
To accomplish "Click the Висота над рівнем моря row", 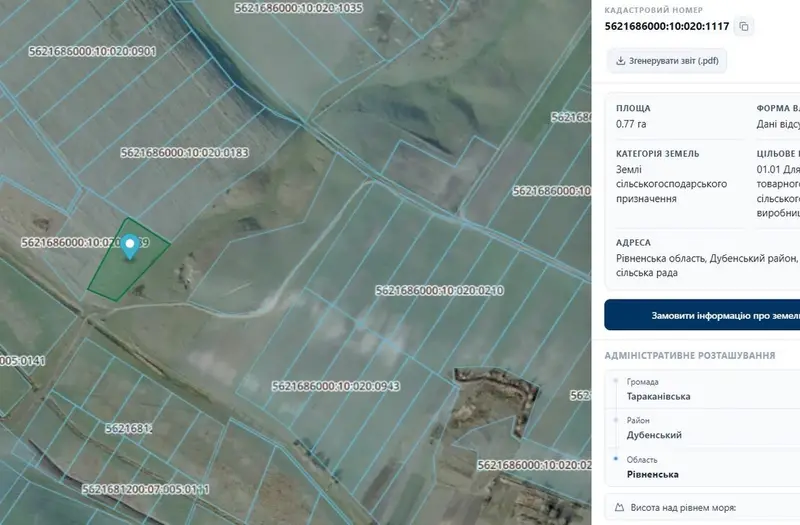I will 703,508.
